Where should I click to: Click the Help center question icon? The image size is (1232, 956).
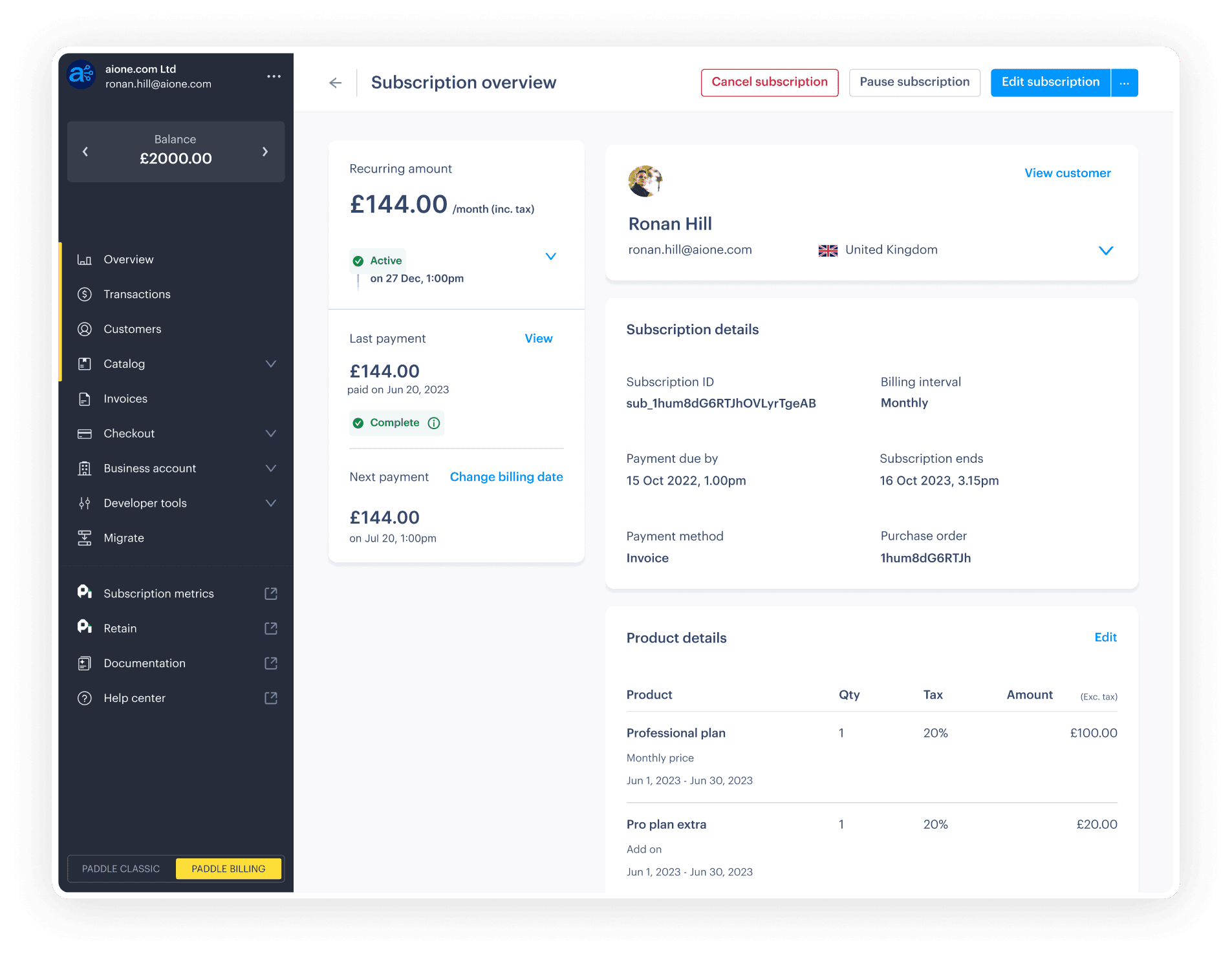pyautogui.click(x=84, y=698)
